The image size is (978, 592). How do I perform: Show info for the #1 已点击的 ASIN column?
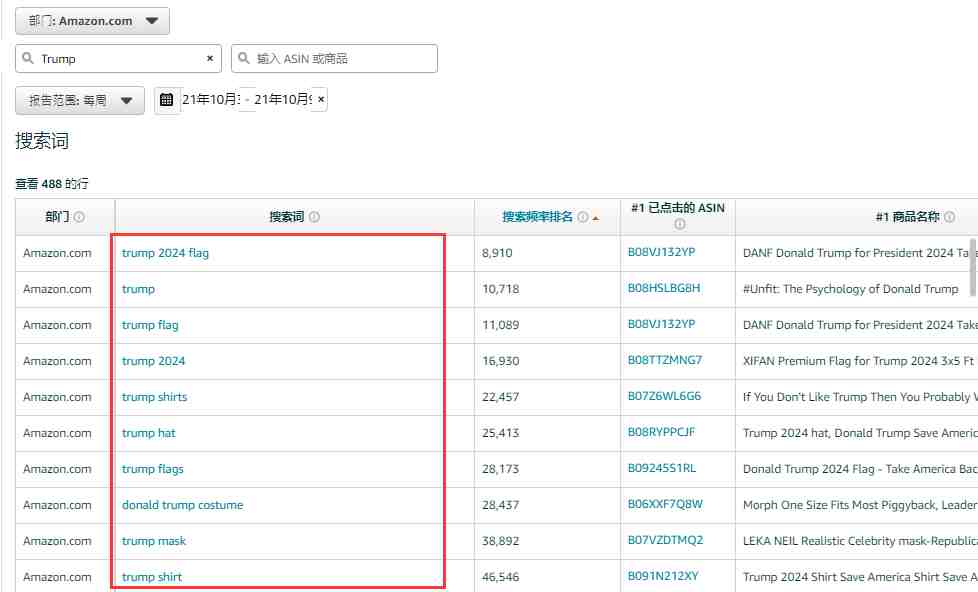tap(679, 224)
